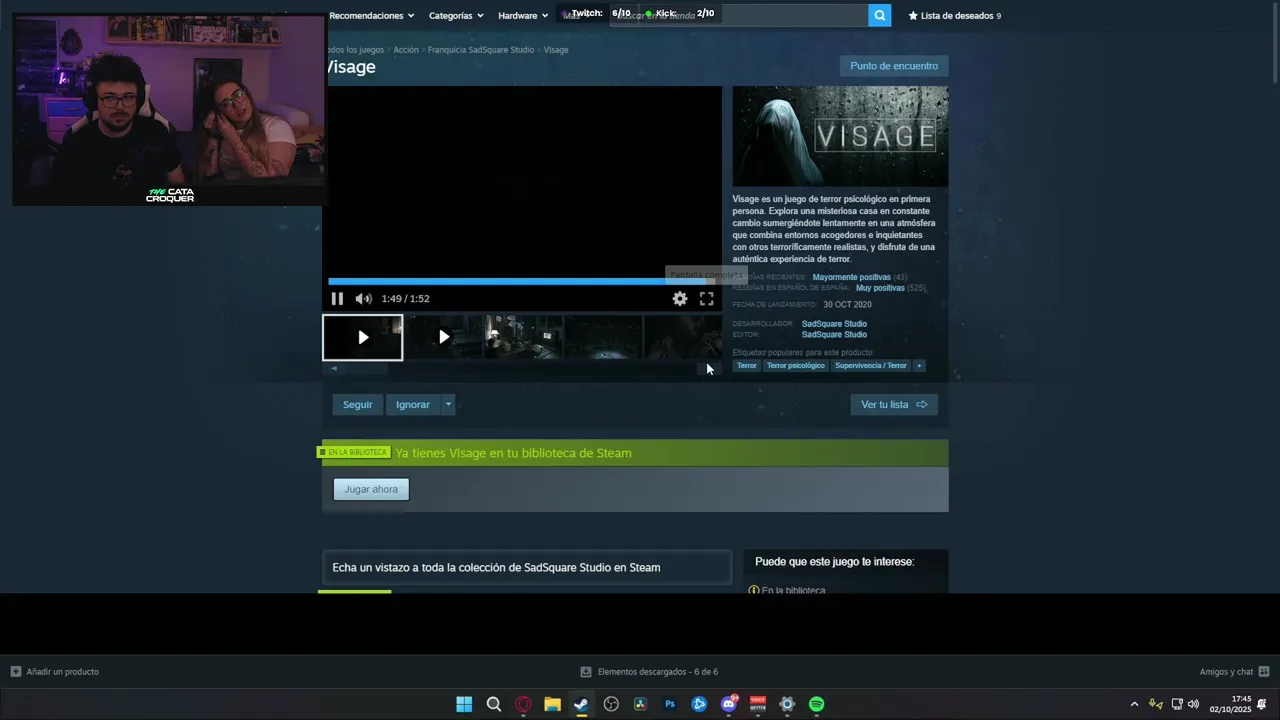Click editor SadSquare Studio link
This screenshot has height=720, width=1280.
(834, 335)
